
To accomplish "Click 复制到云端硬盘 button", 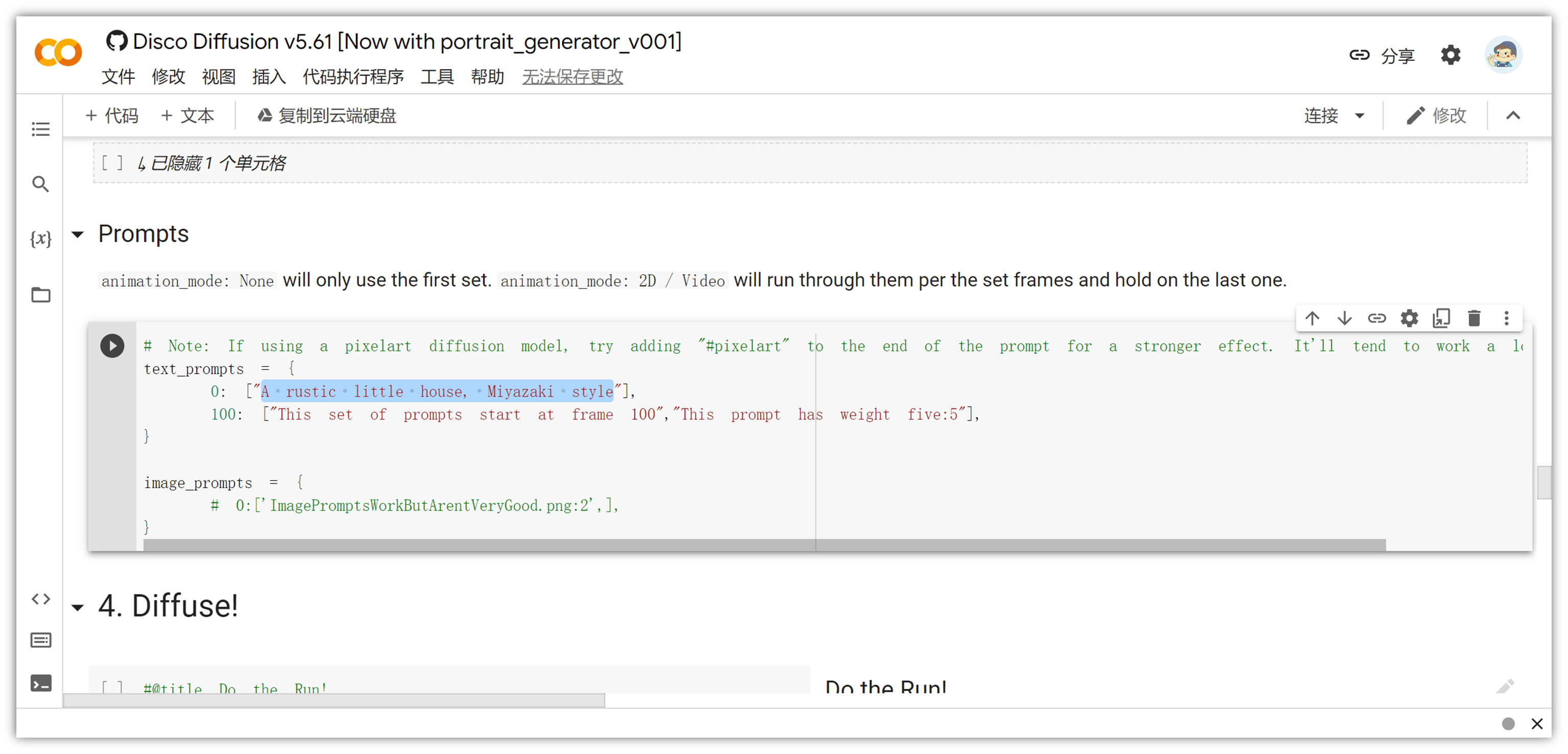I will 326,116.
